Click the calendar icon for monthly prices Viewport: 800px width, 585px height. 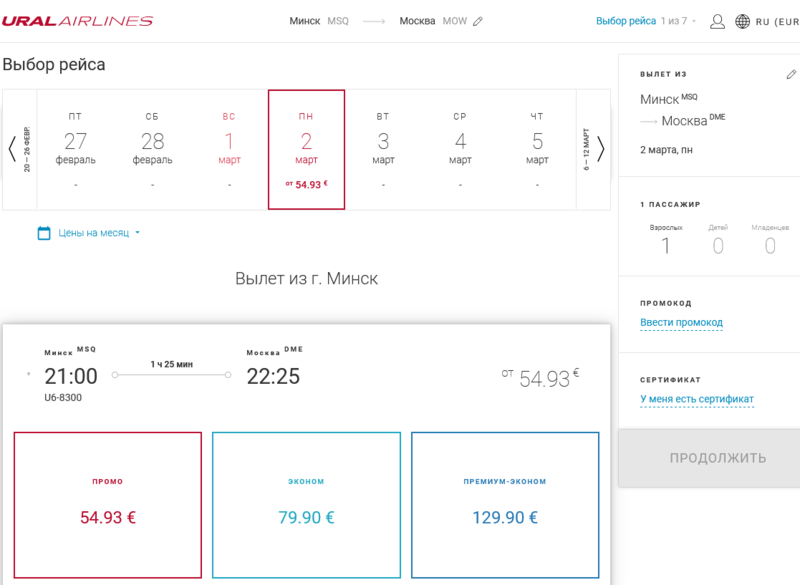tap(44, 233)
